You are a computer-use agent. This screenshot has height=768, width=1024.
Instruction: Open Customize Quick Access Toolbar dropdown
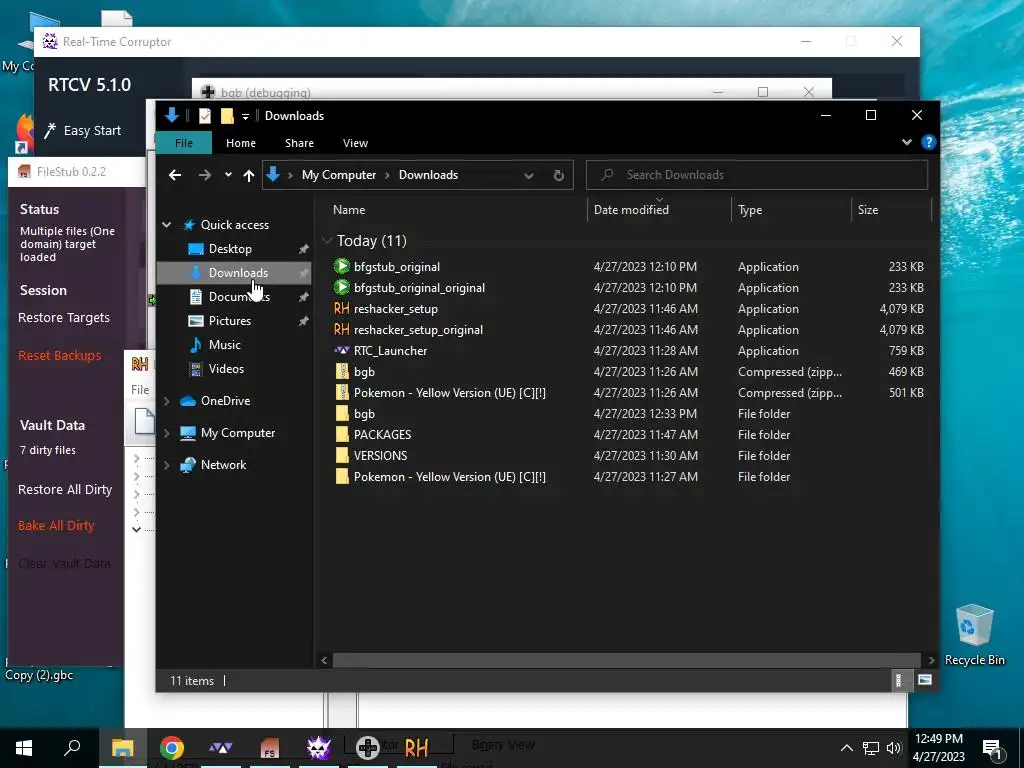click(246, 116)
